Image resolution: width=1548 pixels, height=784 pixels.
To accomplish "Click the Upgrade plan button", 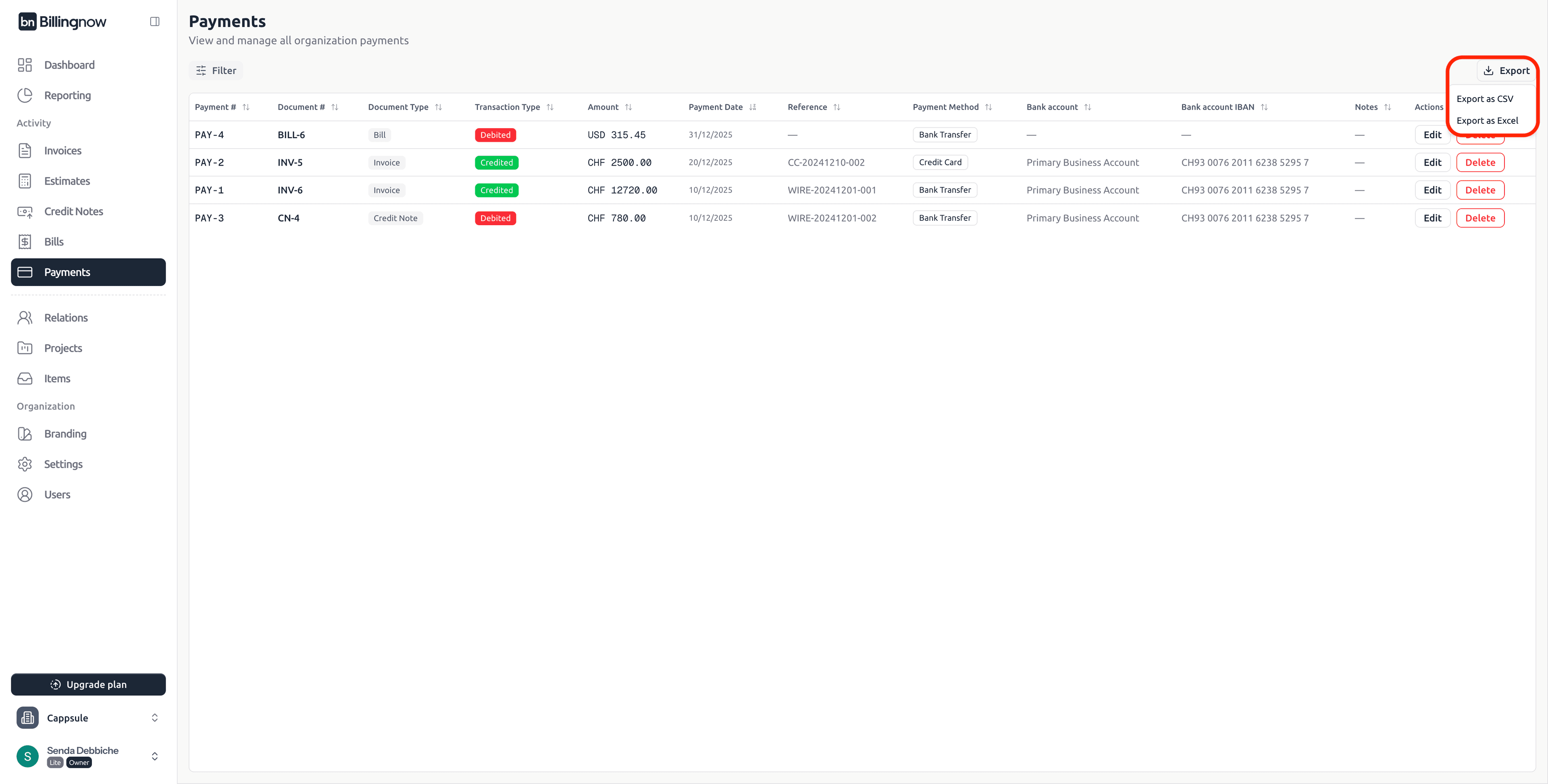I will pyautogui.click(x=88, y=684).
